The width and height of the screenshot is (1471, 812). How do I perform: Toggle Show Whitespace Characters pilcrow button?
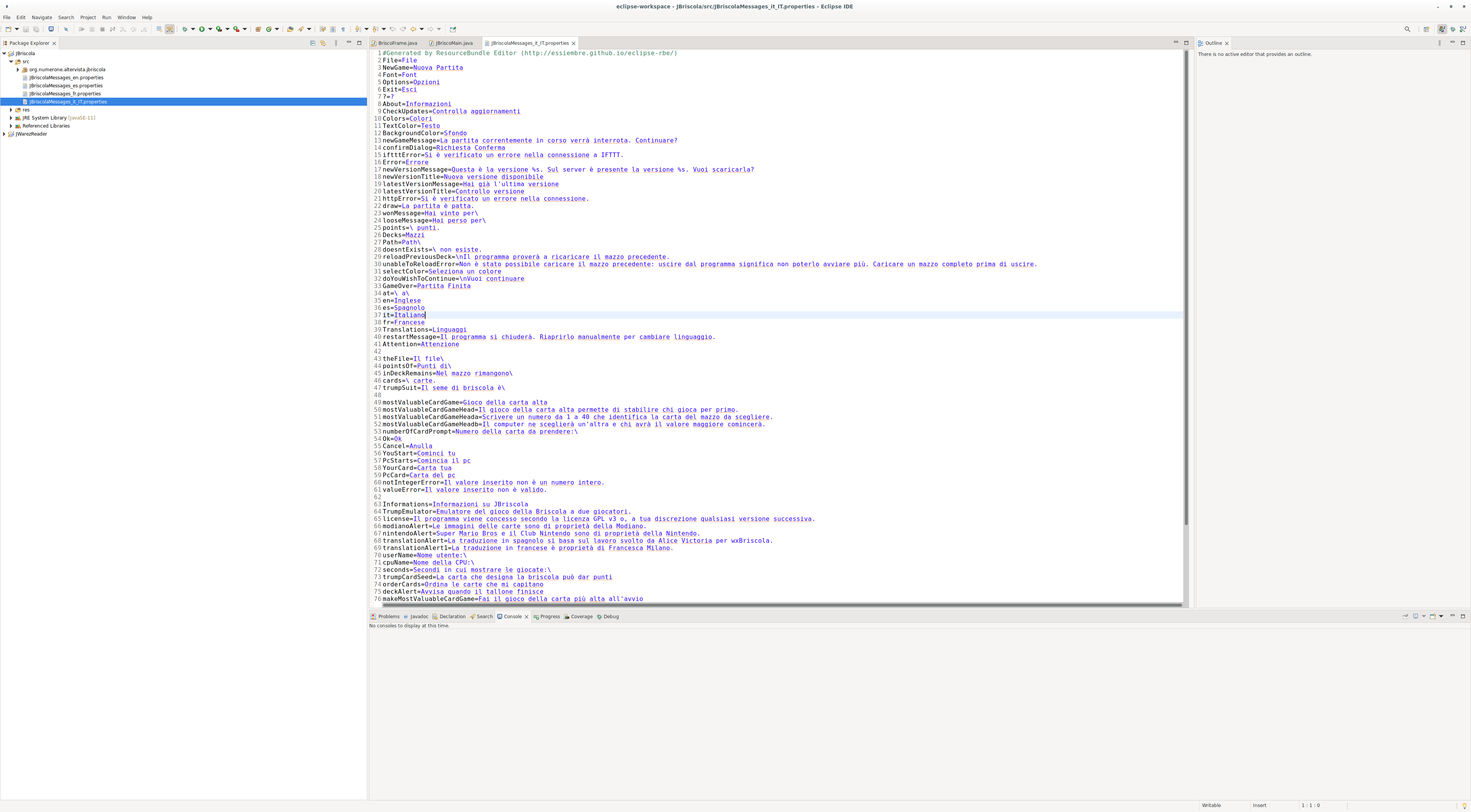[x=343, y=29]
